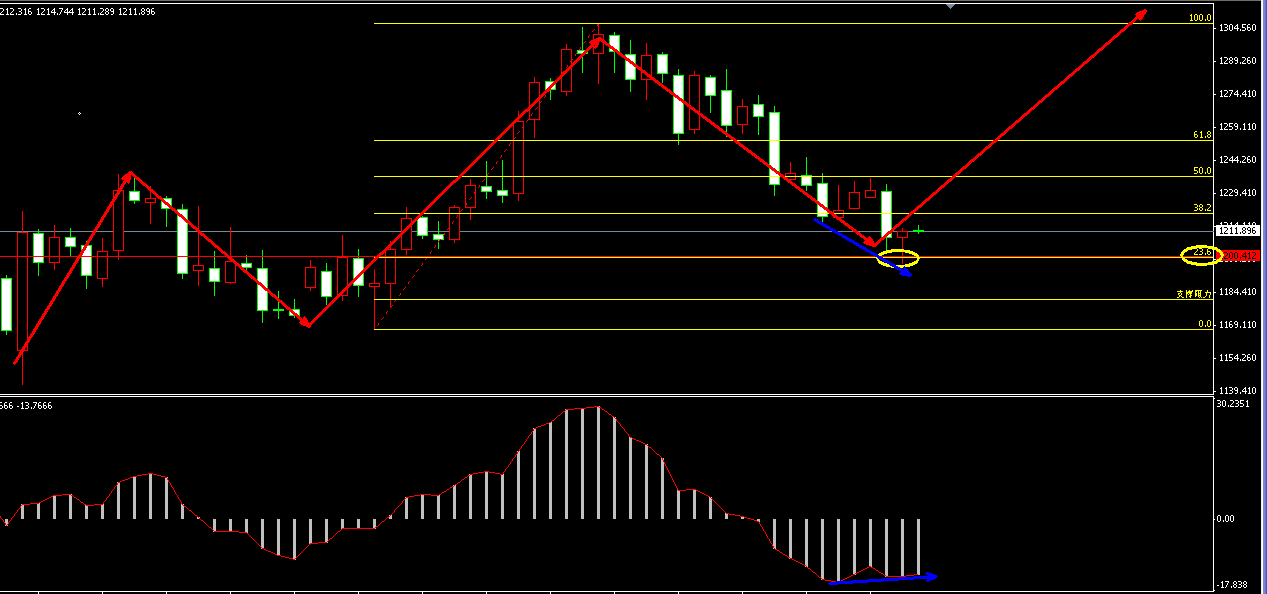This screenshot has width=1267, height=594.
Task: Click the OHLC price readout in top-left
Action: pos(78,11)
